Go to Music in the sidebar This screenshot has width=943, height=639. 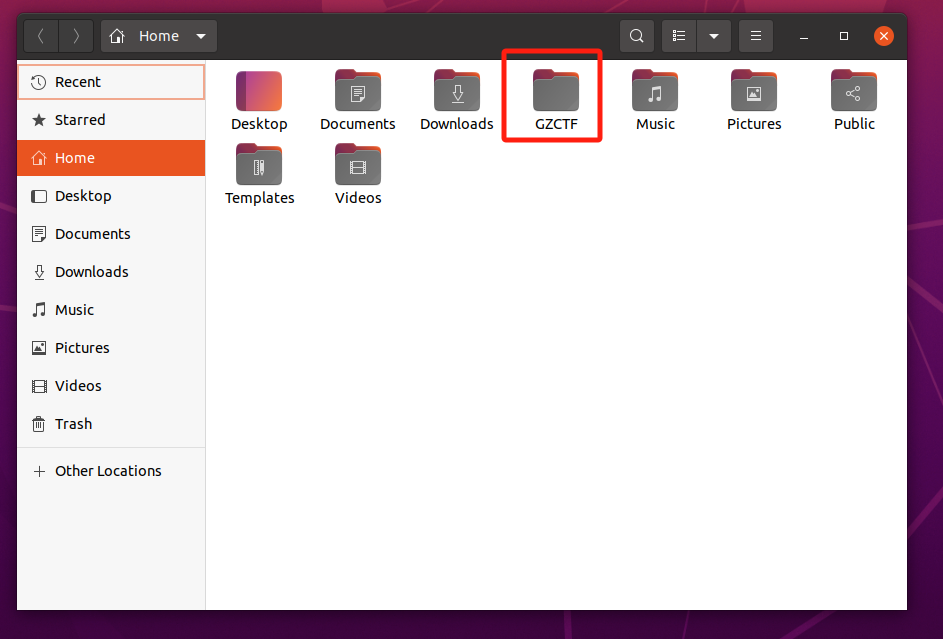pyautogui.click(x=111, y=310)
